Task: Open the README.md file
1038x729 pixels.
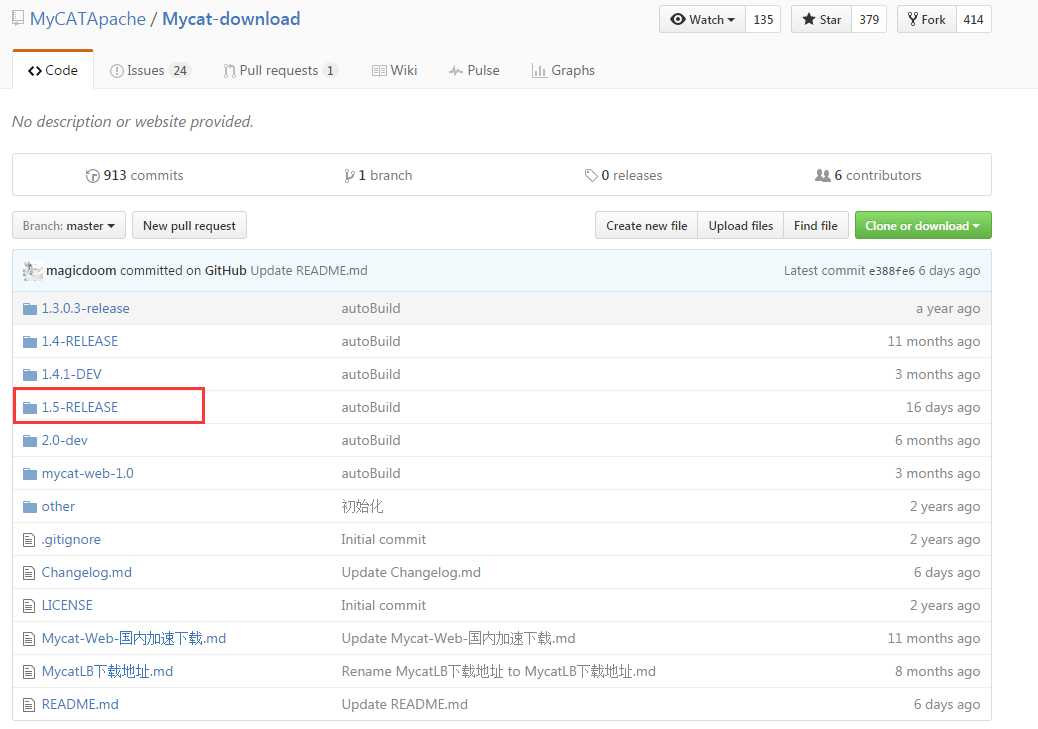Action: [x=80, y=705]
